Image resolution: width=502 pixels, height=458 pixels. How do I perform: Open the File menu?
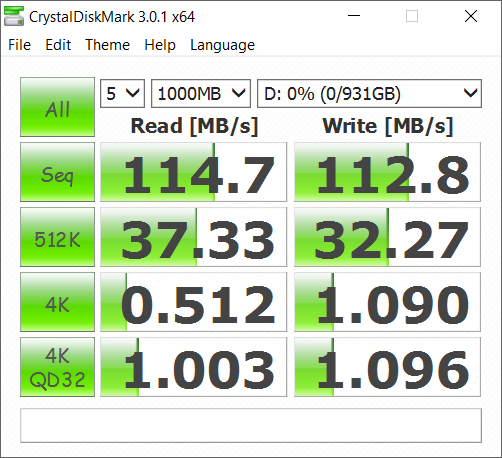pos(19,45)
